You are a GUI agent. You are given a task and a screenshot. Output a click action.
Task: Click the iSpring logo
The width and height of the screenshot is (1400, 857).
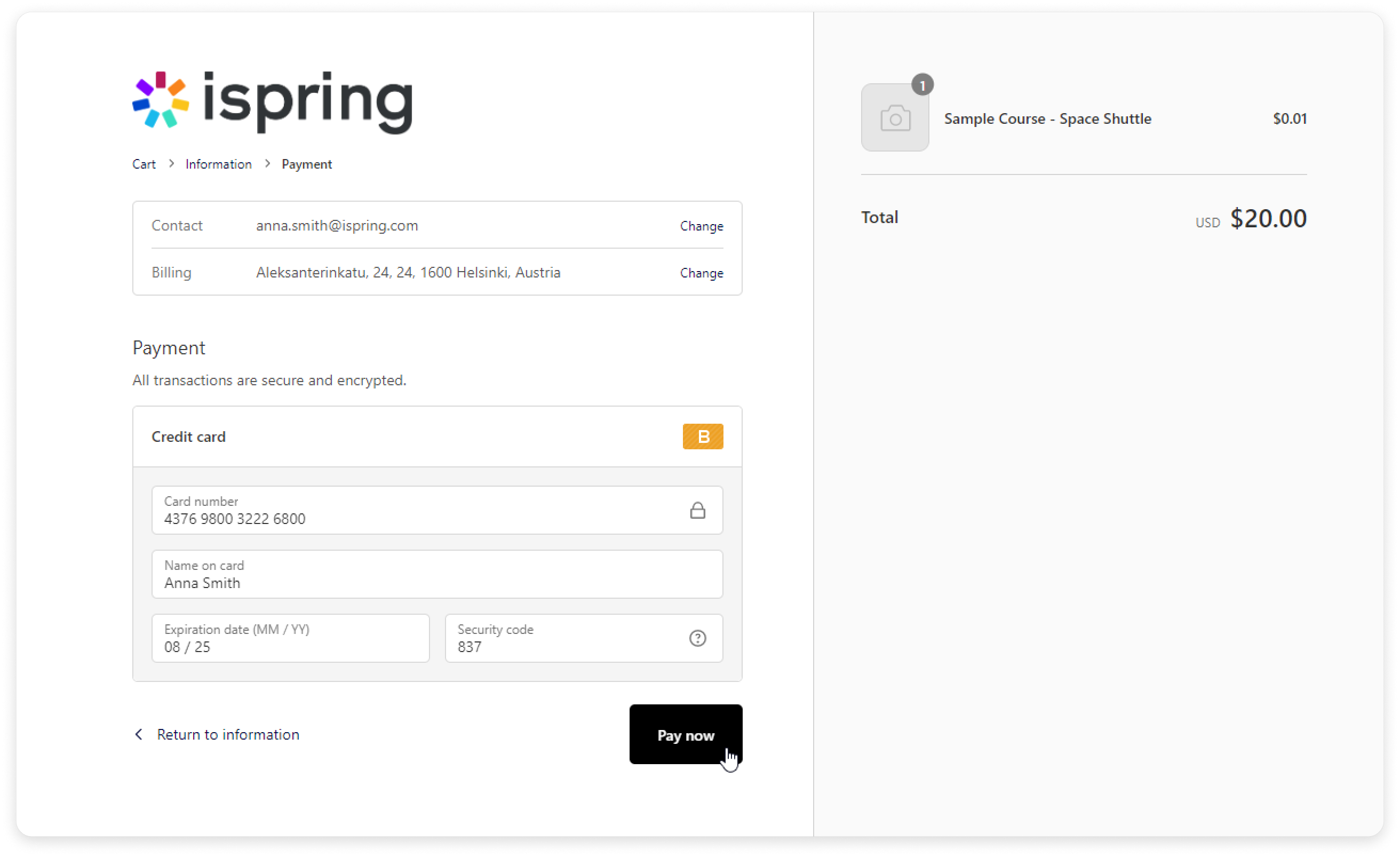click(272, 102)
